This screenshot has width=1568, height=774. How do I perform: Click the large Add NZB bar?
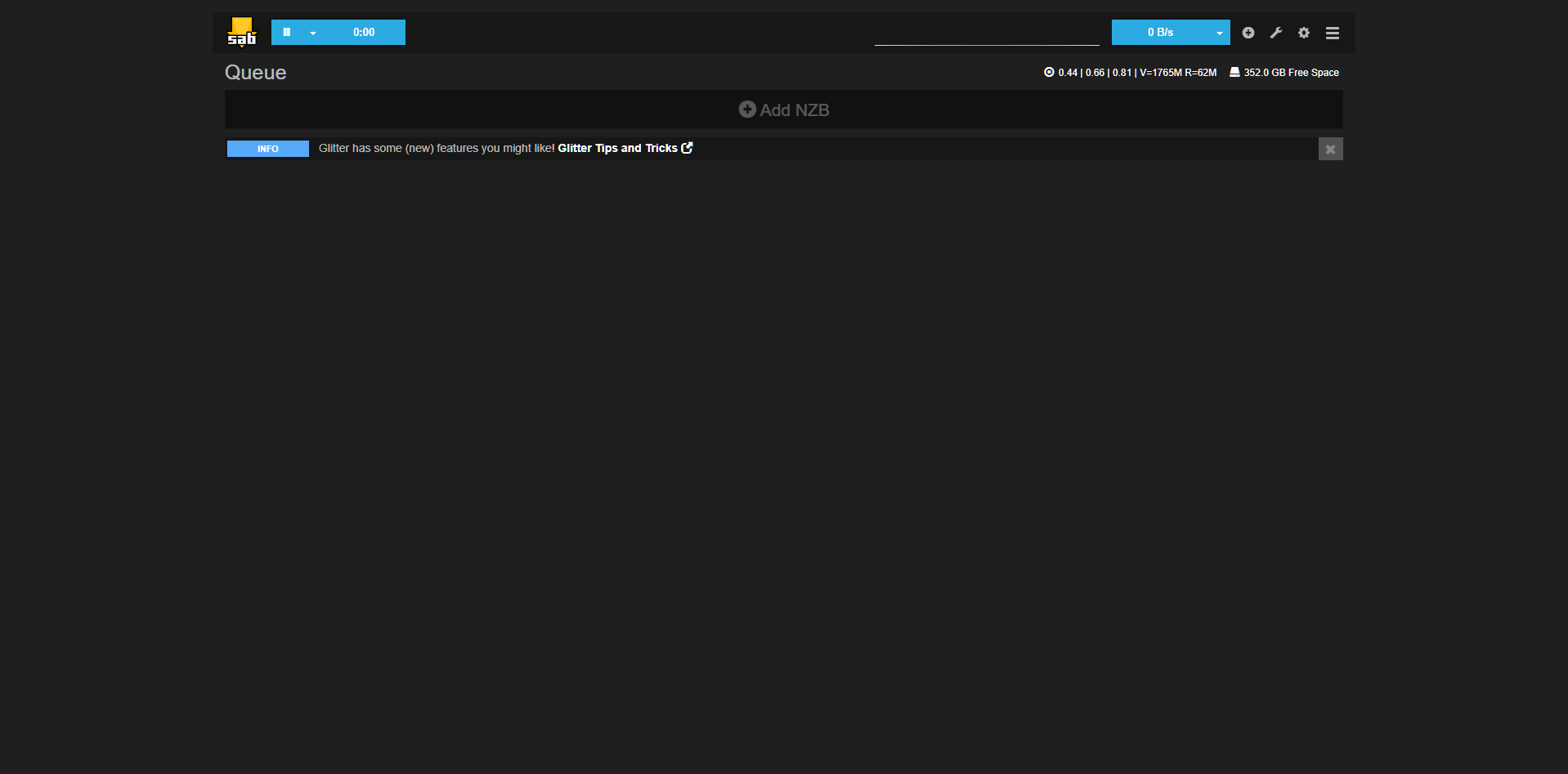(783, 110)
